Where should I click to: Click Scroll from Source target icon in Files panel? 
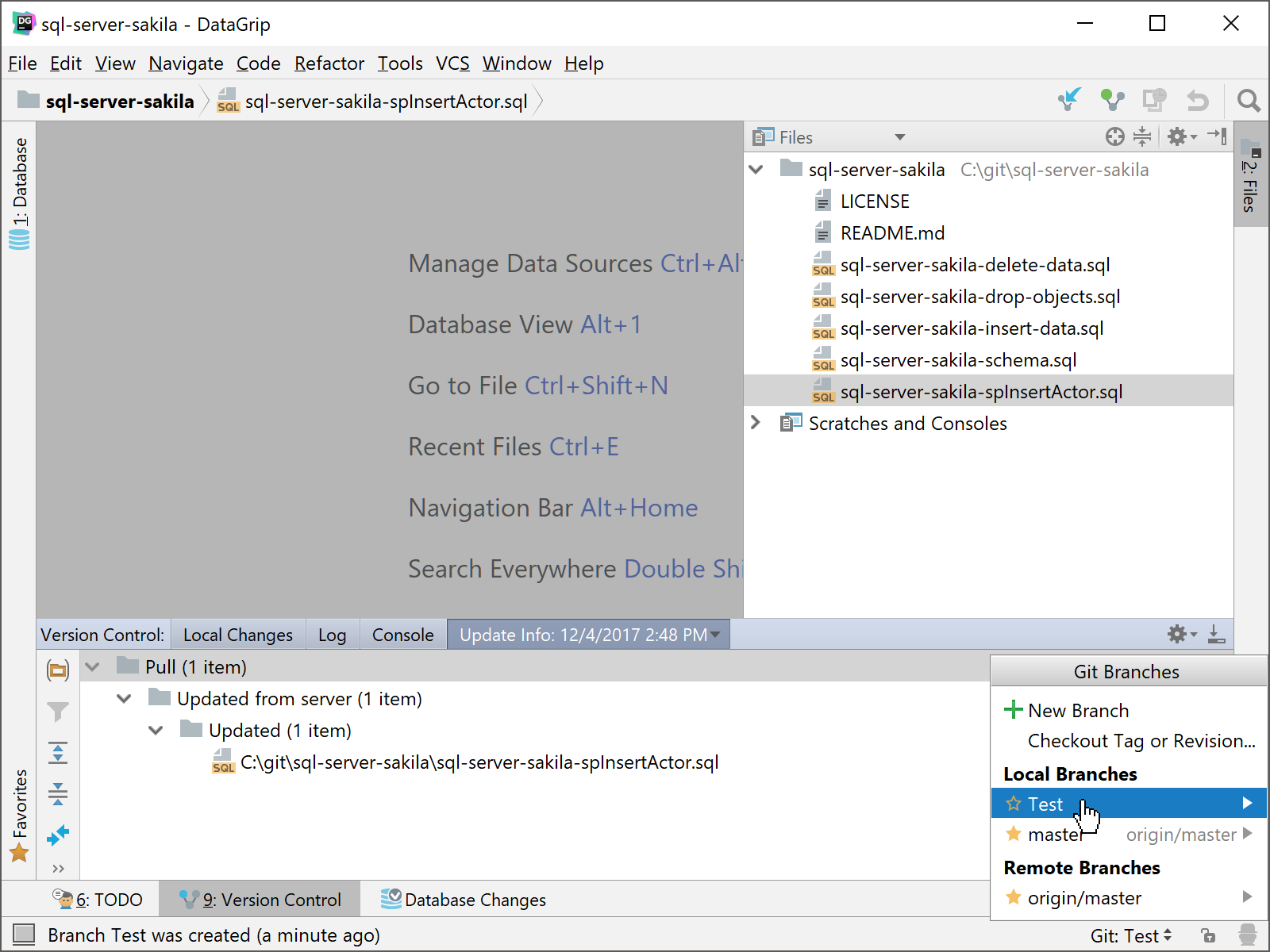coord(1114,136)
